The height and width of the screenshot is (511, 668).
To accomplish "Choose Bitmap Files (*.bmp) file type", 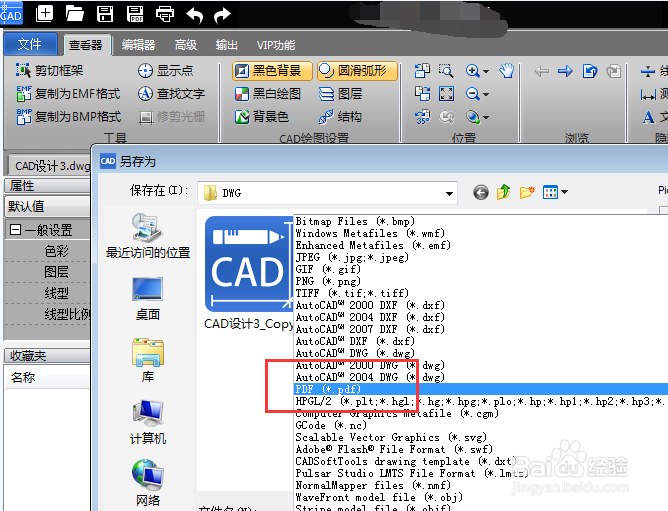I will tap(481, 221).
